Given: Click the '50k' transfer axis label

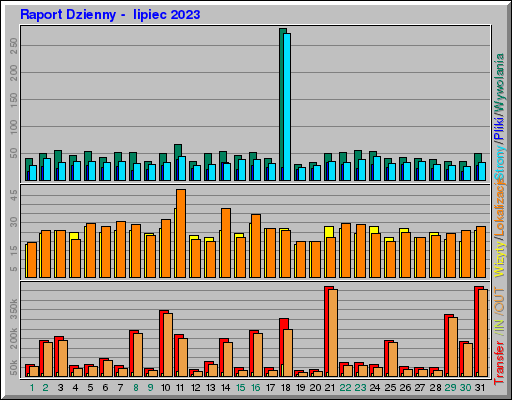Looking at the screenshot, I should coord(14,368).
